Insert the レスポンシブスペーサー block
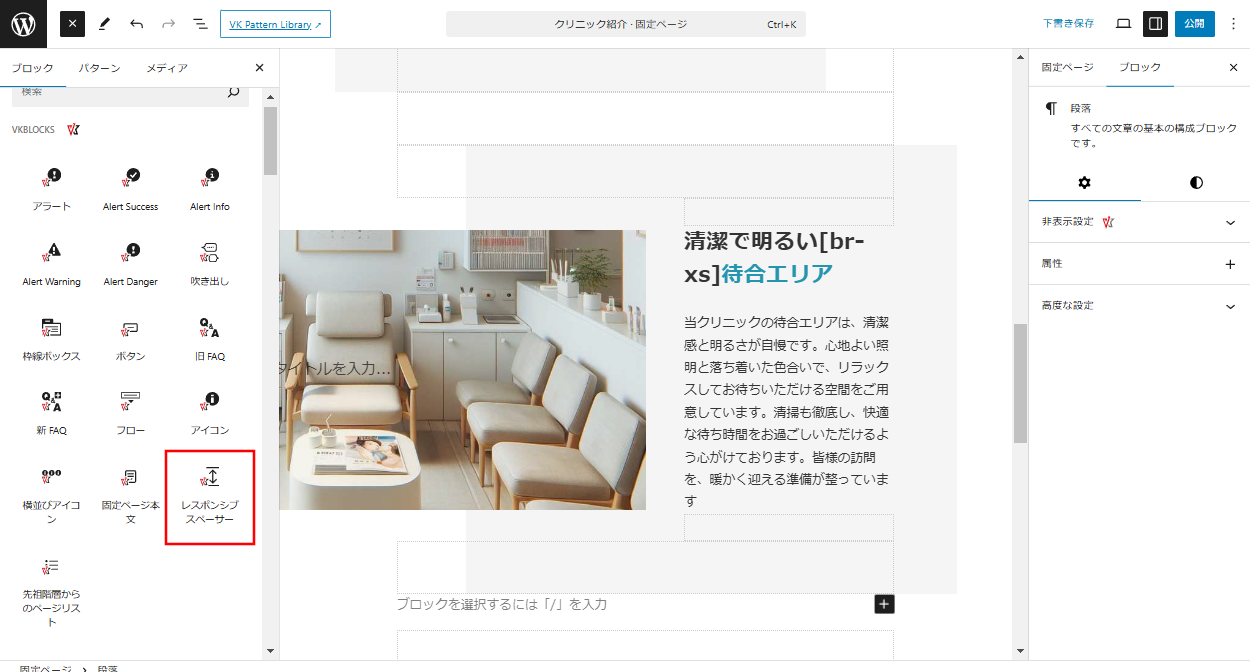Screen dimensions: 1250x672 pos(210,497)
